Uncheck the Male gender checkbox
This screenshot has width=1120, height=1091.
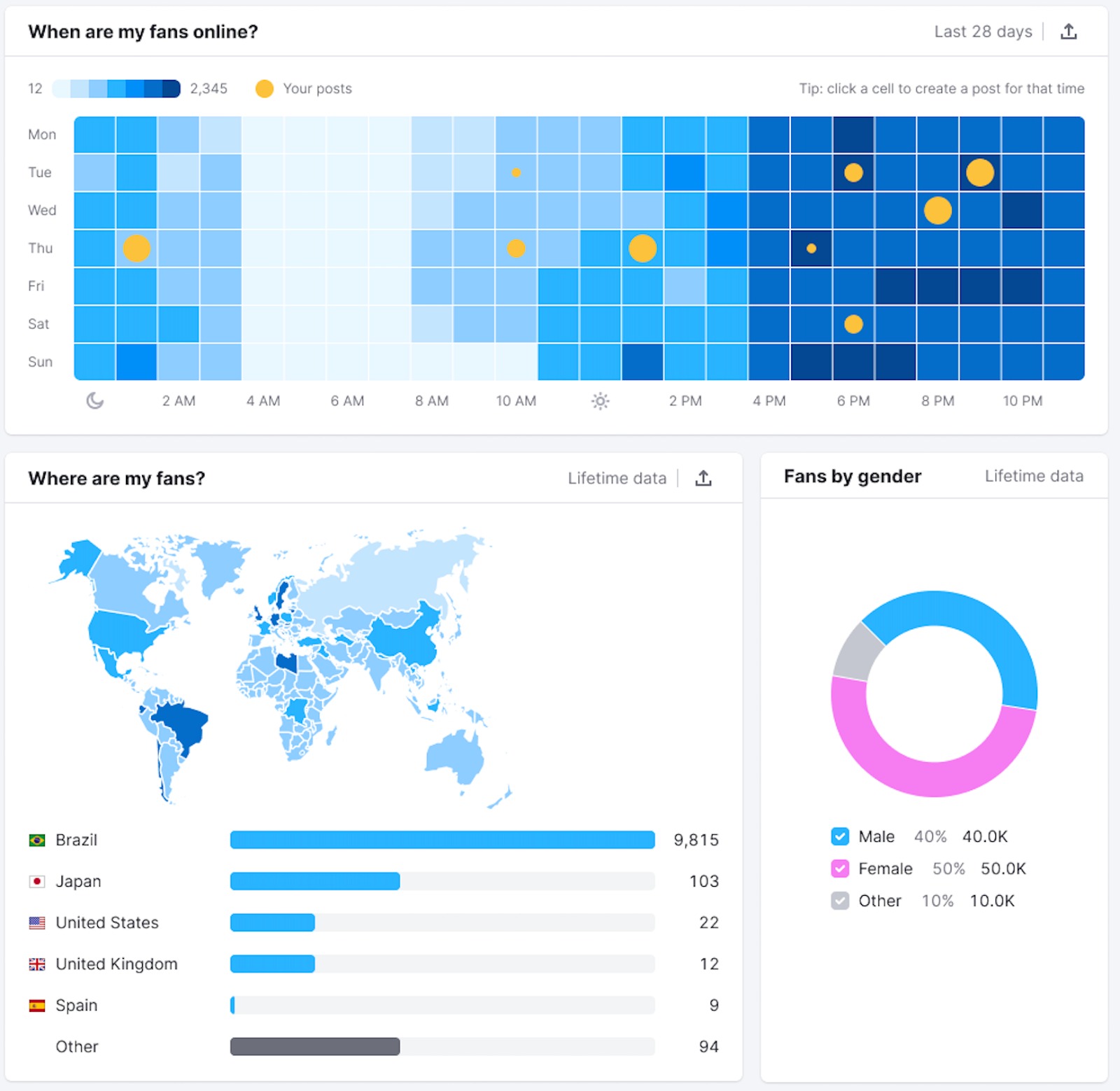[839, 836]
